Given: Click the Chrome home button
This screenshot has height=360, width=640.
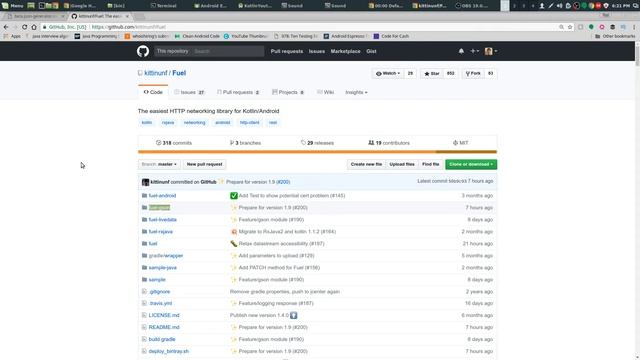Looking at the screenshot, I should coord(34,27).
